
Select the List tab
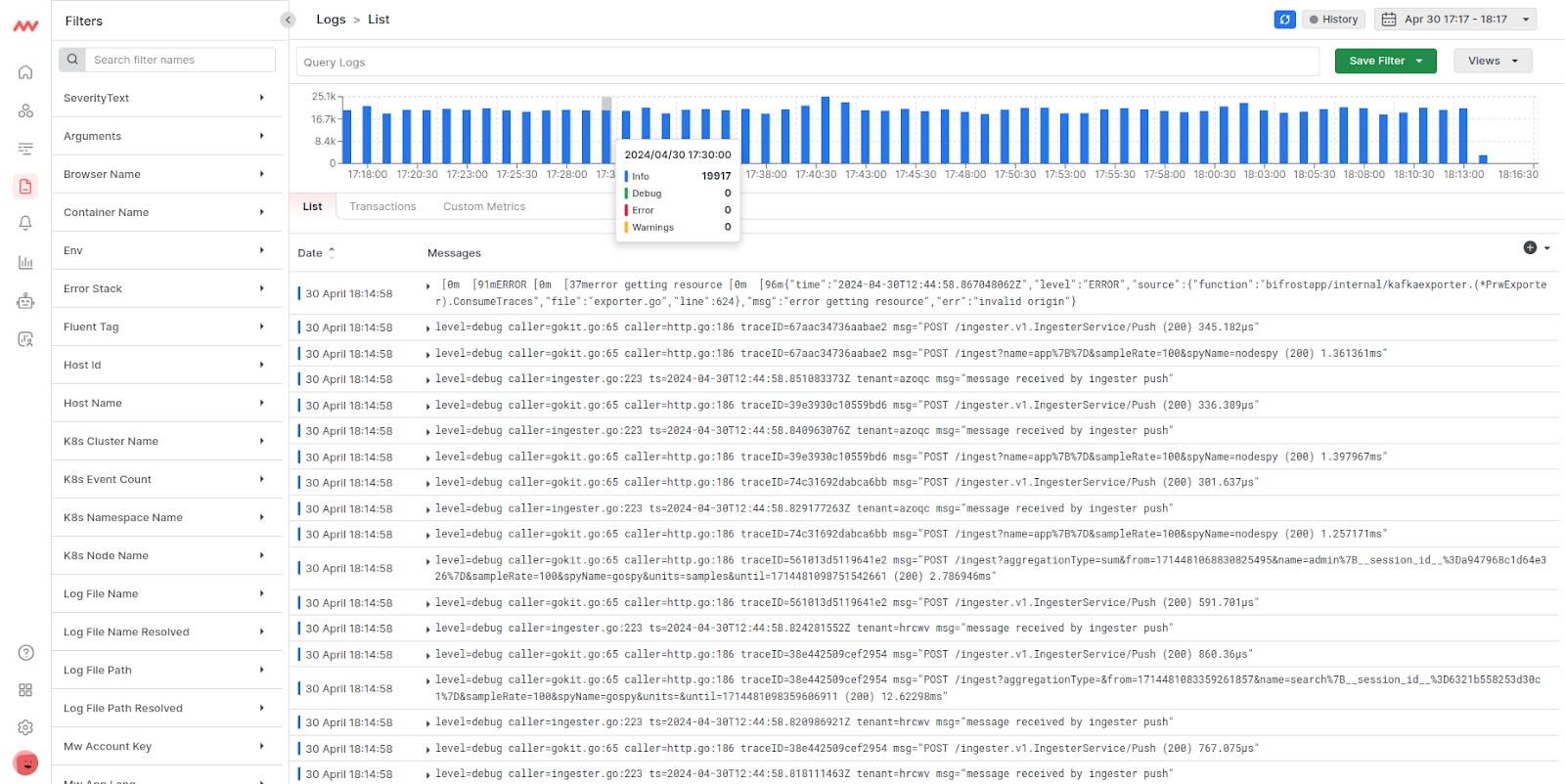pyautogui.click(x=312, y=206)
